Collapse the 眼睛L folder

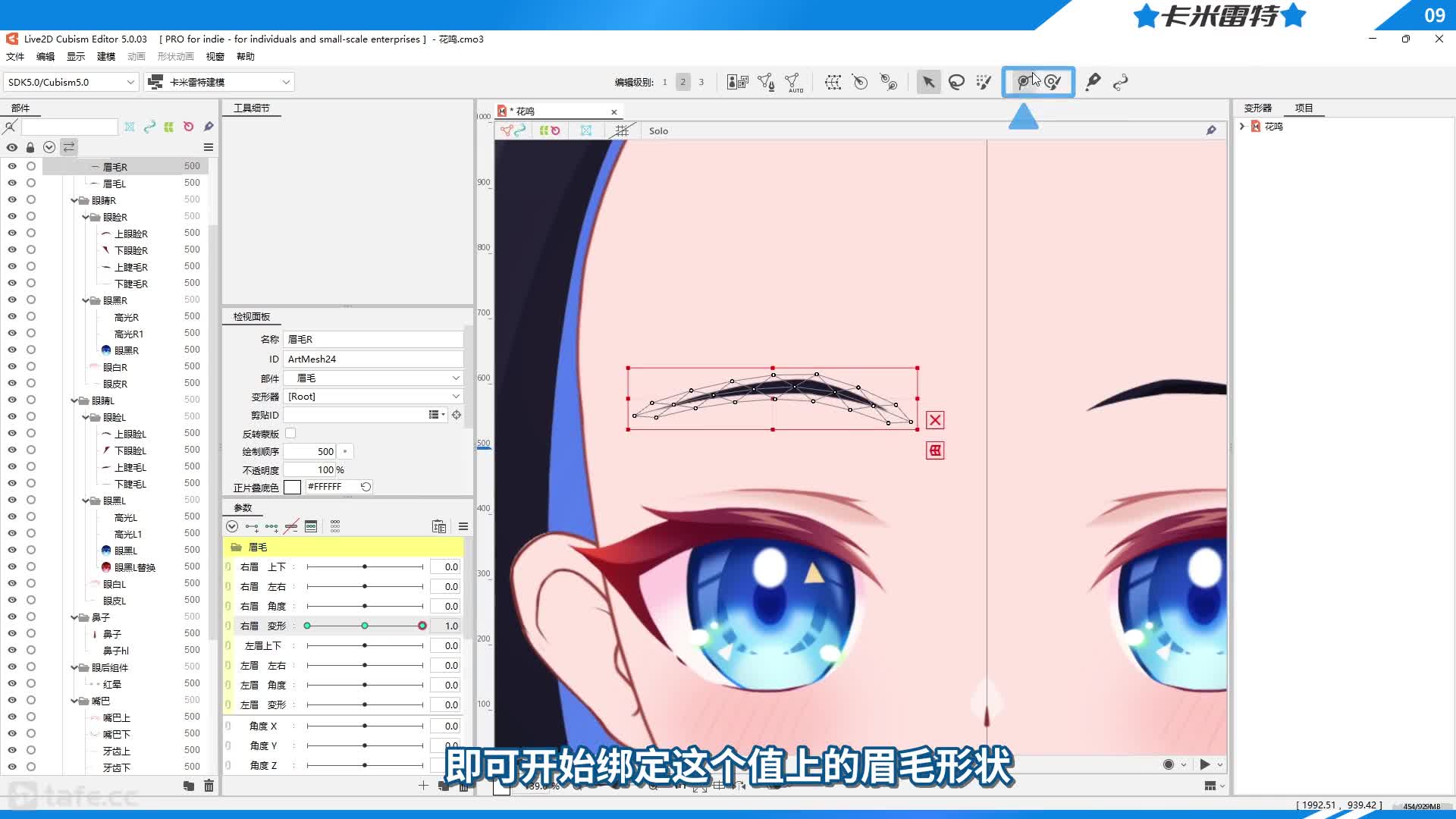coord(74,400)
